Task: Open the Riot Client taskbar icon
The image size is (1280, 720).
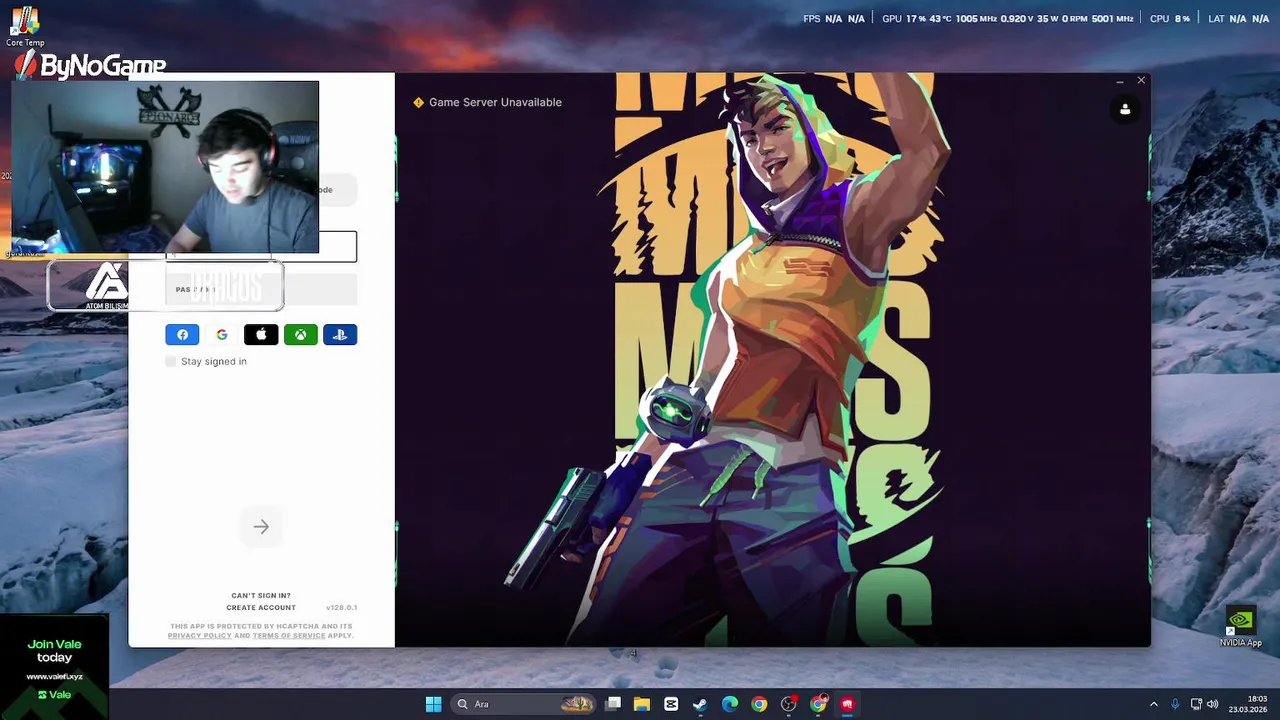Action: [847, 704]
